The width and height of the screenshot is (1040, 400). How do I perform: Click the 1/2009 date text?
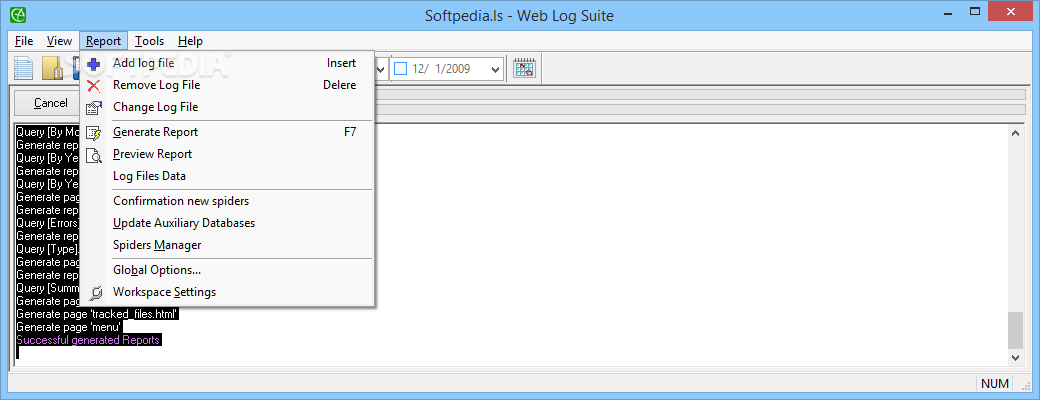pyautogui.click(x=454, y=68)
